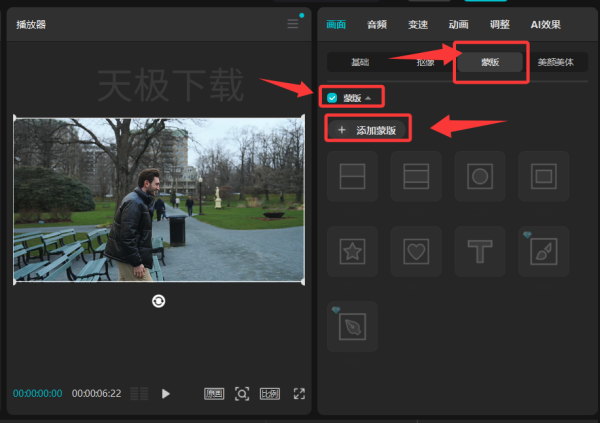Uncheck the 蒙版 checkbox
Viewport: 600px width, 423px height.
332,98
